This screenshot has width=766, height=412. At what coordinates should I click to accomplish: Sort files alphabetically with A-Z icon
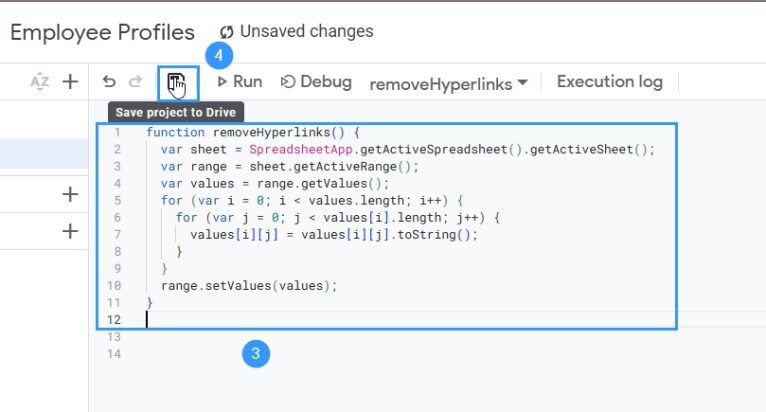(x=40, y=82)
